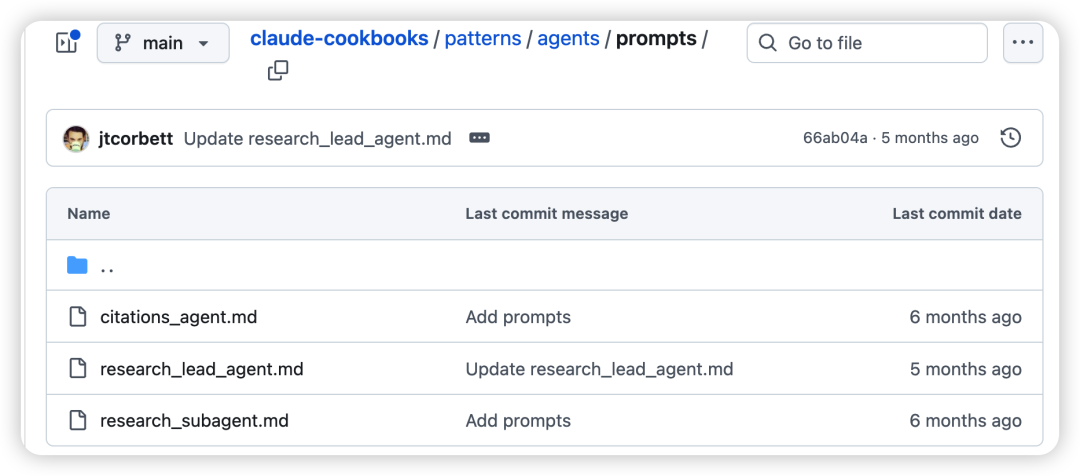The height and width of the screenshot is (476, 1080).
Task: Go up to the parent directory
Action: (x=107, y=266)
